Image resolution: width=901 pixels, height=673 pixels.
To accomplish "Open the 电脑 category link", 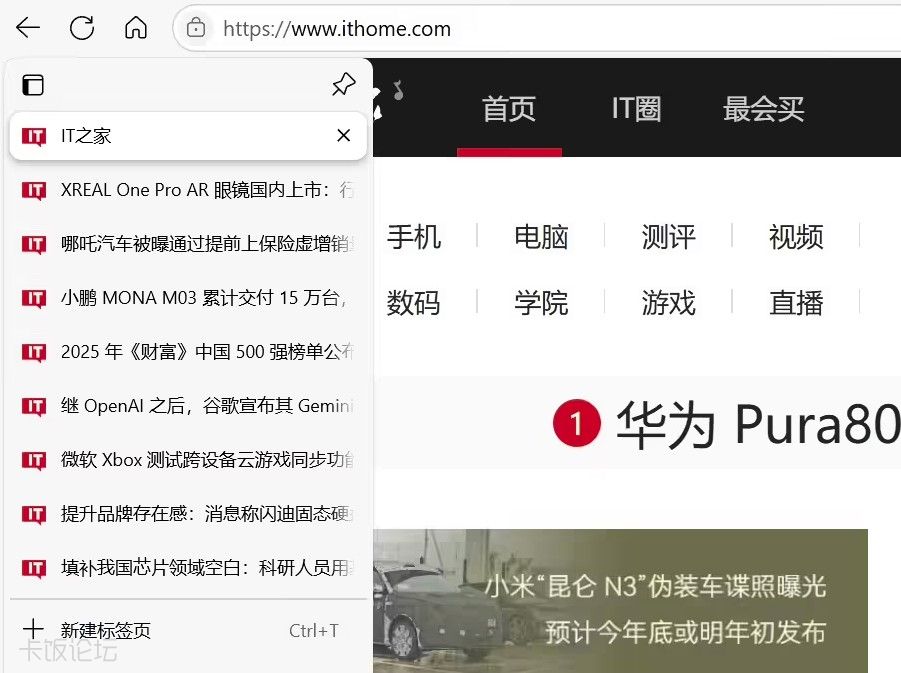I will (541, 237).
